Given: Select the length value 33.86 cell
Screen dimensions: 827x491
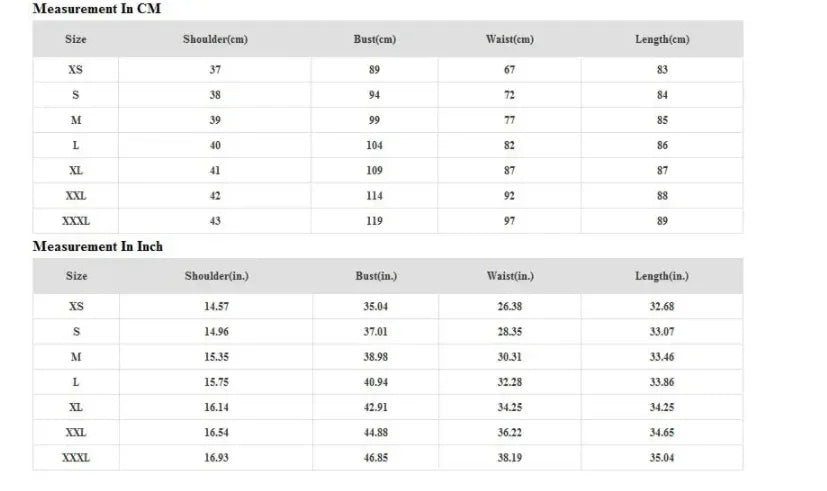Looking at the screenshot, I should tap(662, 382).
